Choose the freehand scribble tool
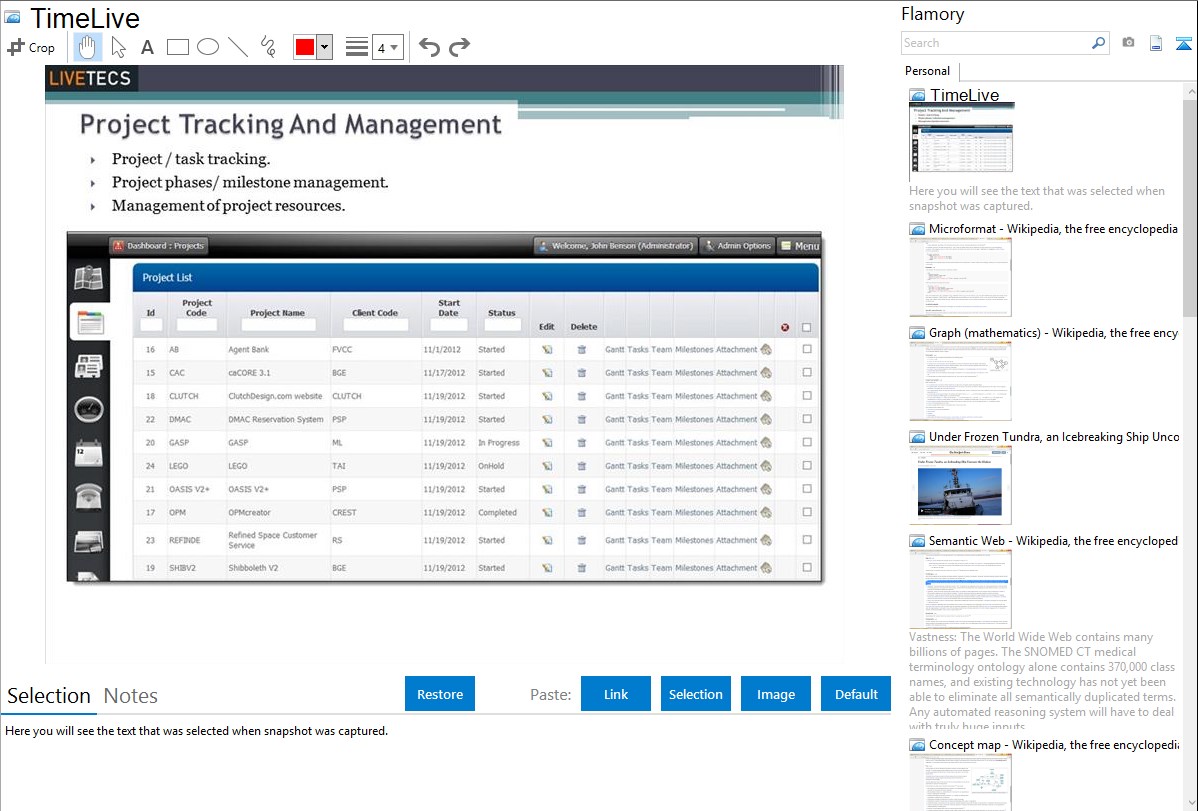Image resolution: width=1198 pixels, height=811 pixels. (268, 47)
